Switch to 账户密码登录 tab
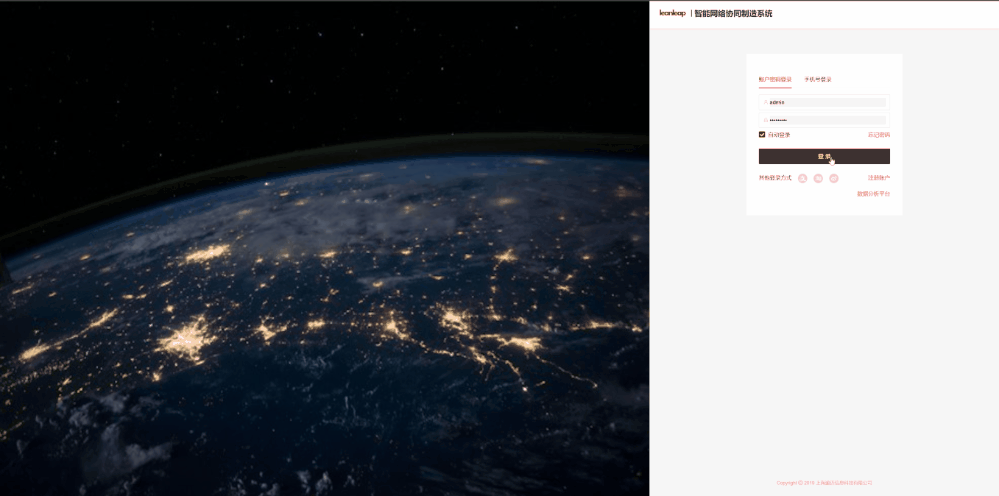This screenshot has width=999, height=496. tap(775, 80)
